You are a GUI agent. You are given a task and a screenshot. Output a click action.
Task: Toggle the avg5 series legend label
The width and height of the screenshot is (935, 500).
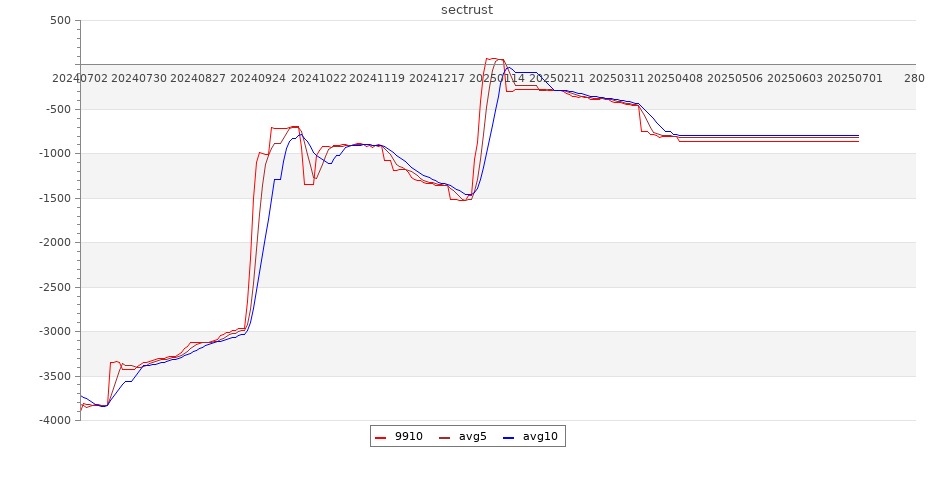click(472, 437)
